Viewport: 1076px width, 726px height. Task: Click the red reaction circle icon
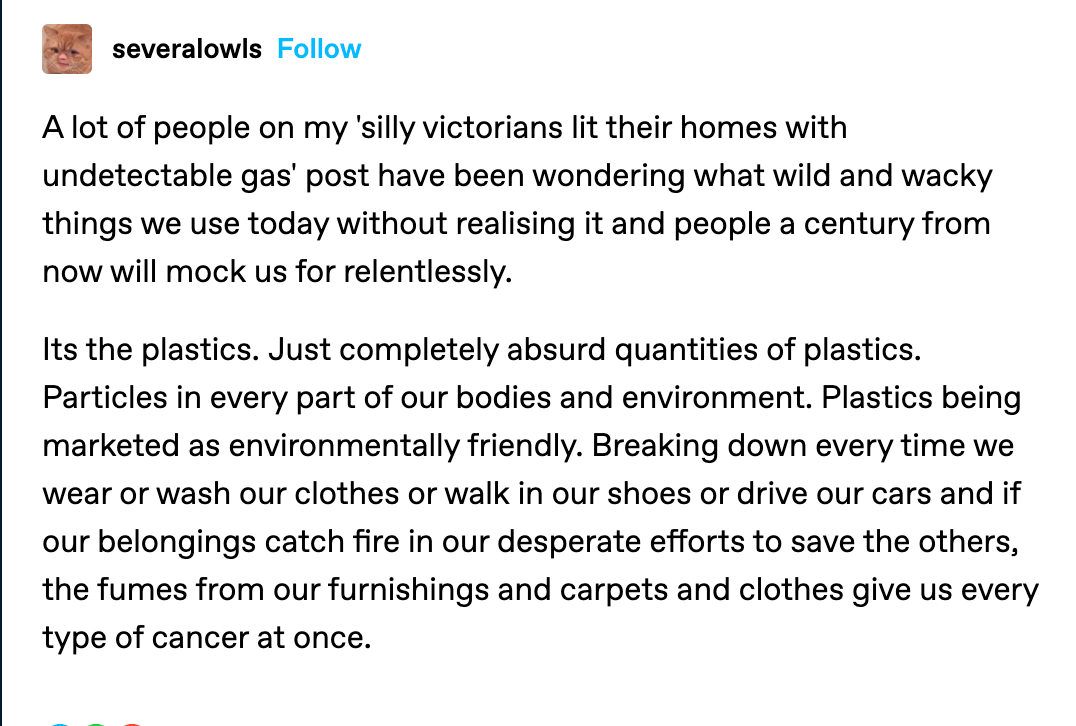(132, 724)
